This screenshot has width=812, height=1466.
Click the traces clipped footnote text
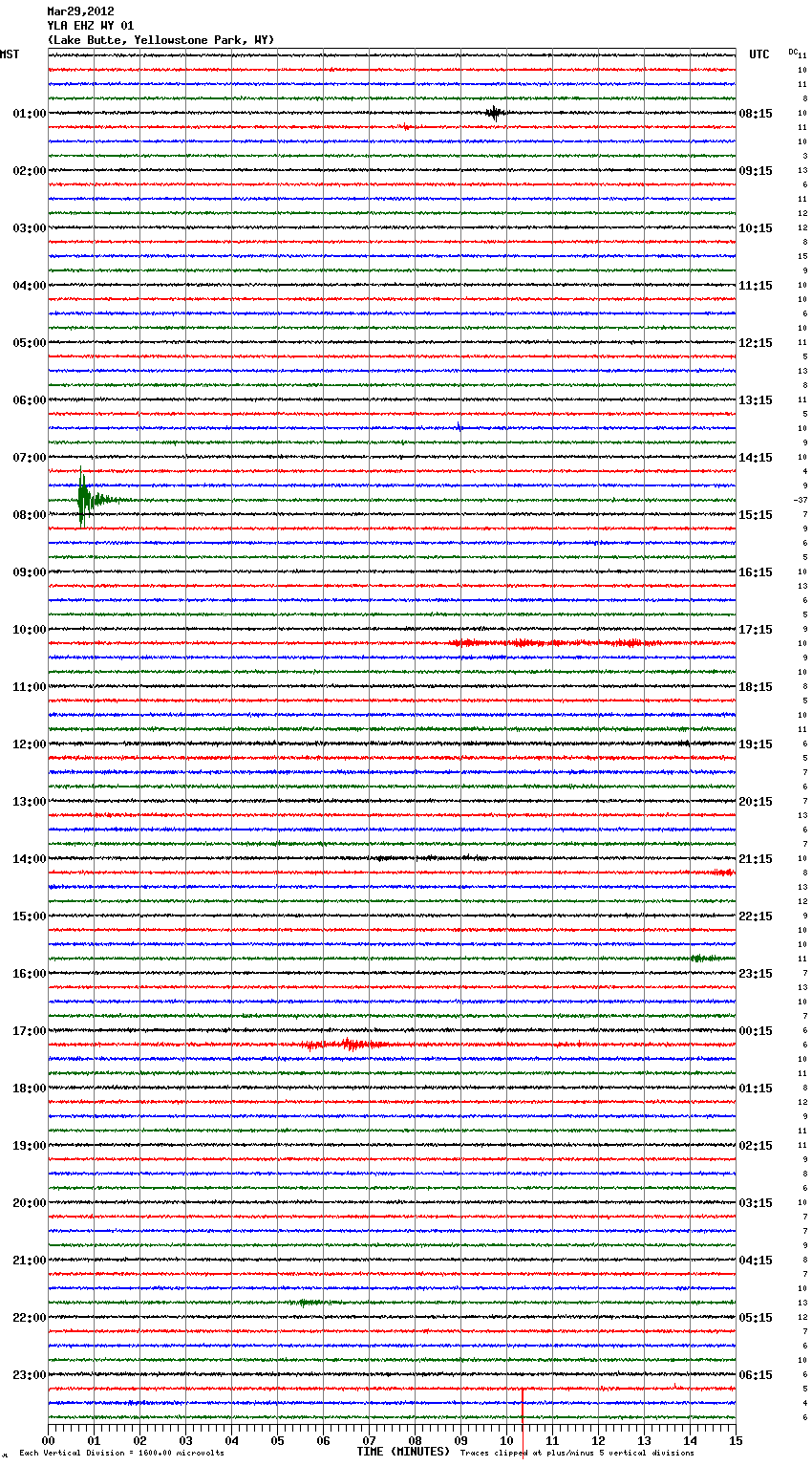577,1454
